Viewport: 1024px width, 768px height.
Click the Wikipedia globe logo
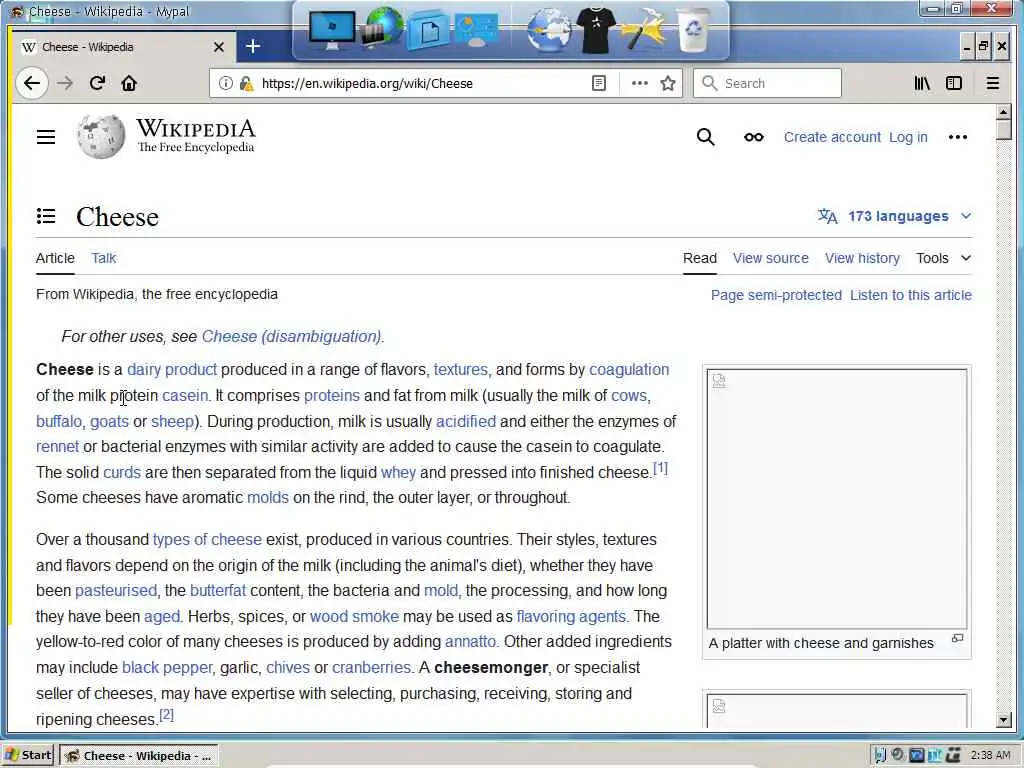click(x=101, y=136)
